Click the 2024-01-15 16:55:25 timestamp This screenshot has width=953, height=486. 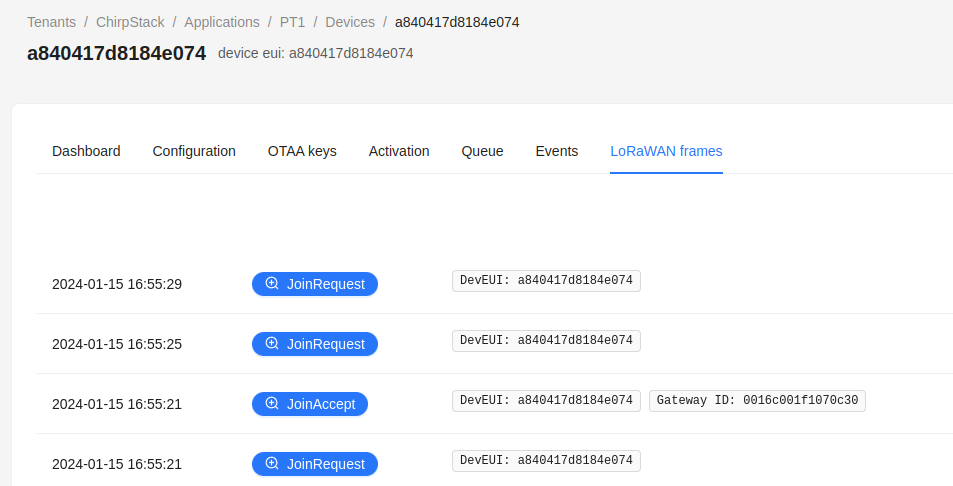click(117, 344)
